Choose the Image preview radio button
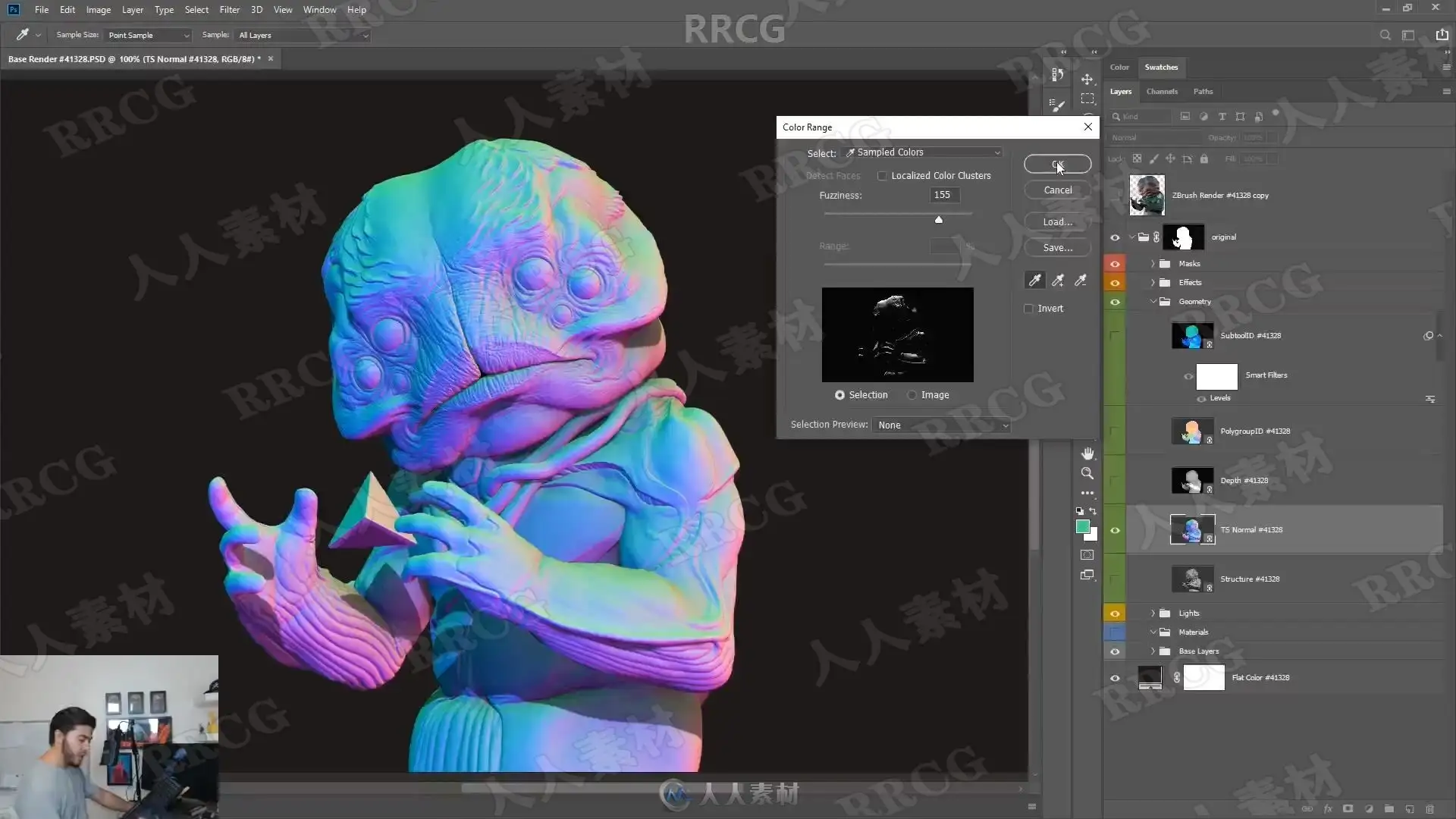The width and height of the screenshot is (1456, 819). pyautogui.click(x=912, y=395)
